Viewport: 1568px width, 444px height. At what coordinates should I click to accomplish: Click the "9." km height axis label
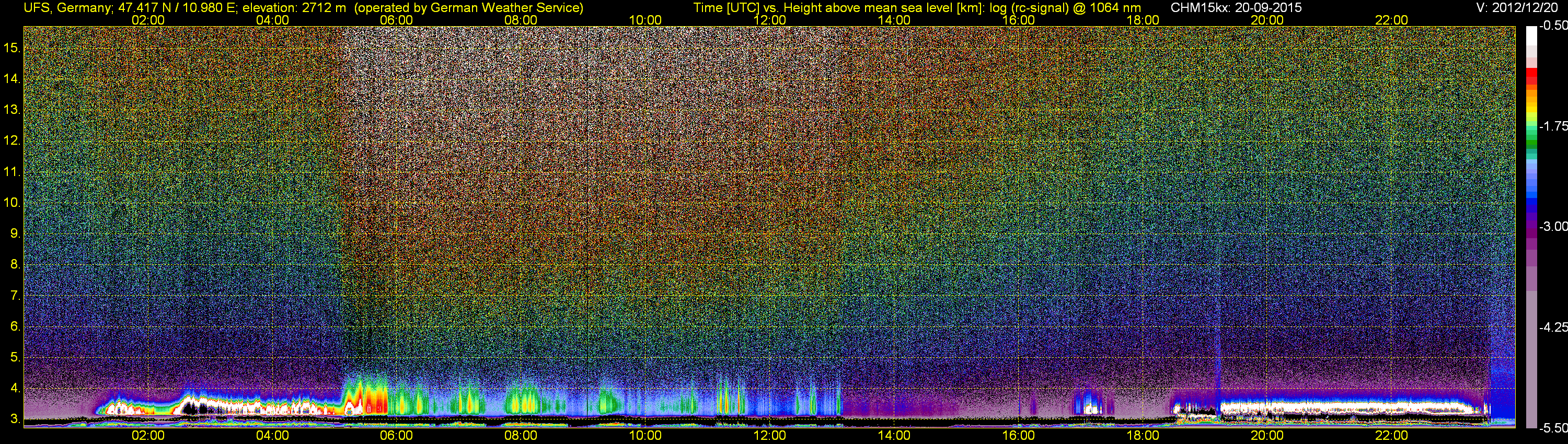point(15,233)
